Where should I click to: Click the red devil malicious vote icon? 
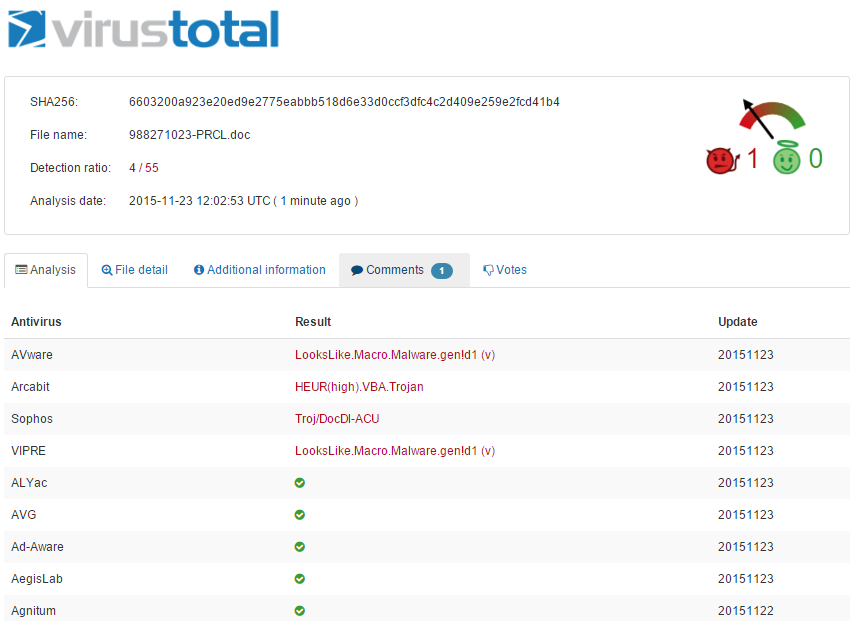(x=722, y=161)
